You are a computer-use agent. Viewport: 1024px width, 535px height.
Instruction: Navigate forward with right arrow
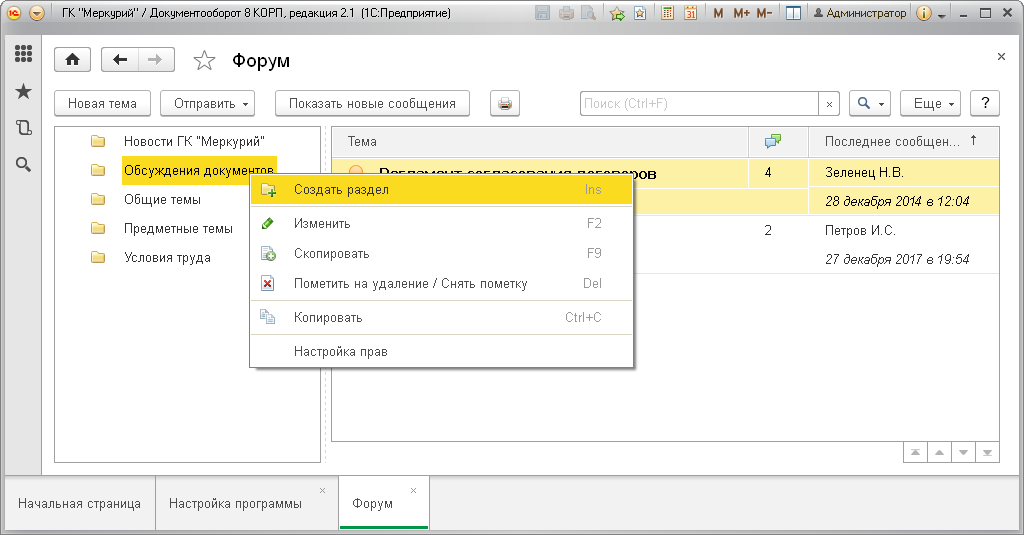click(x=155, y=60)
